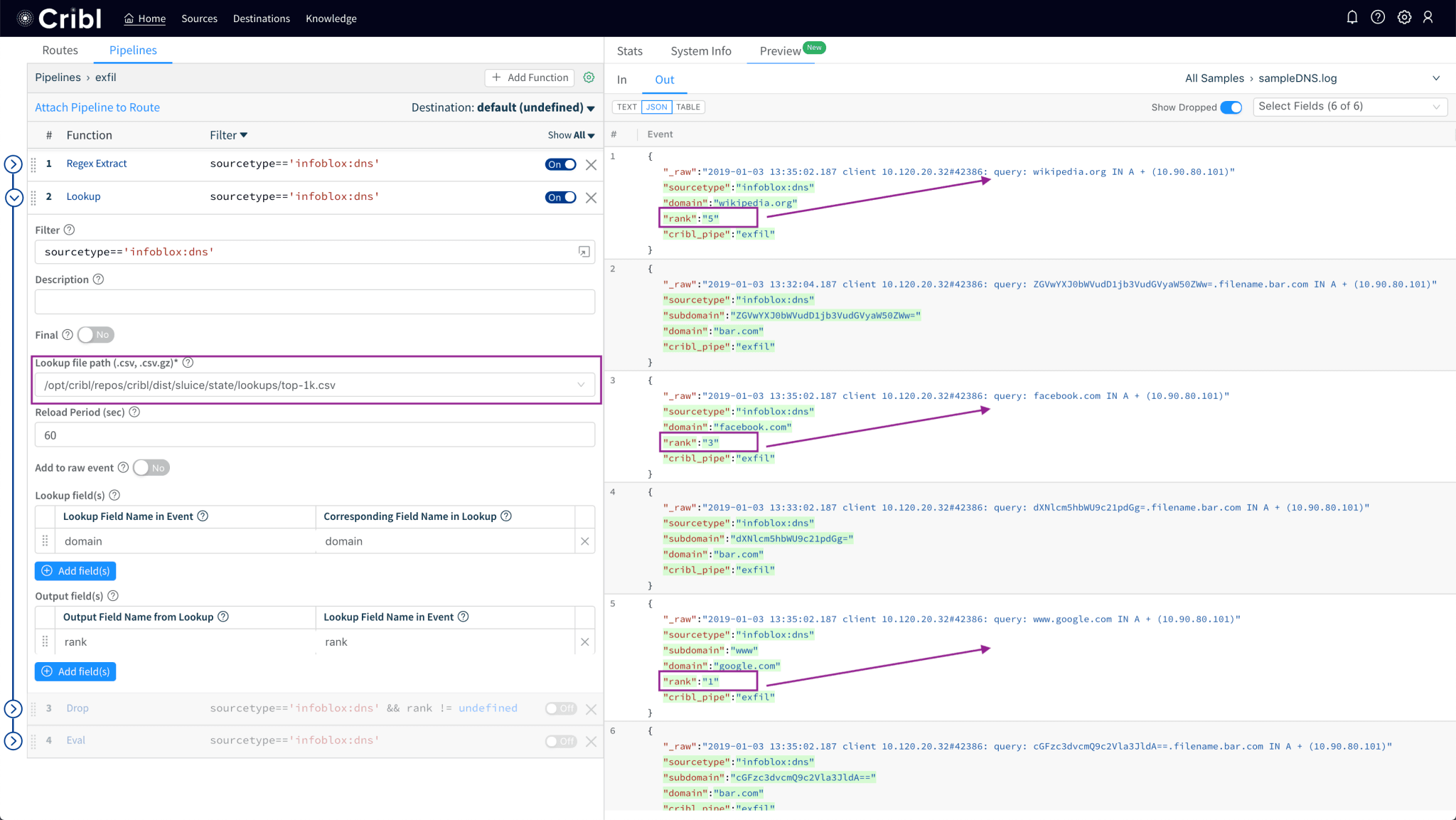Delete the domain lookup field row
Image resolution: width=1456 pixels, height=820 pixels.
pyautogui.click(x=584, y=541)
